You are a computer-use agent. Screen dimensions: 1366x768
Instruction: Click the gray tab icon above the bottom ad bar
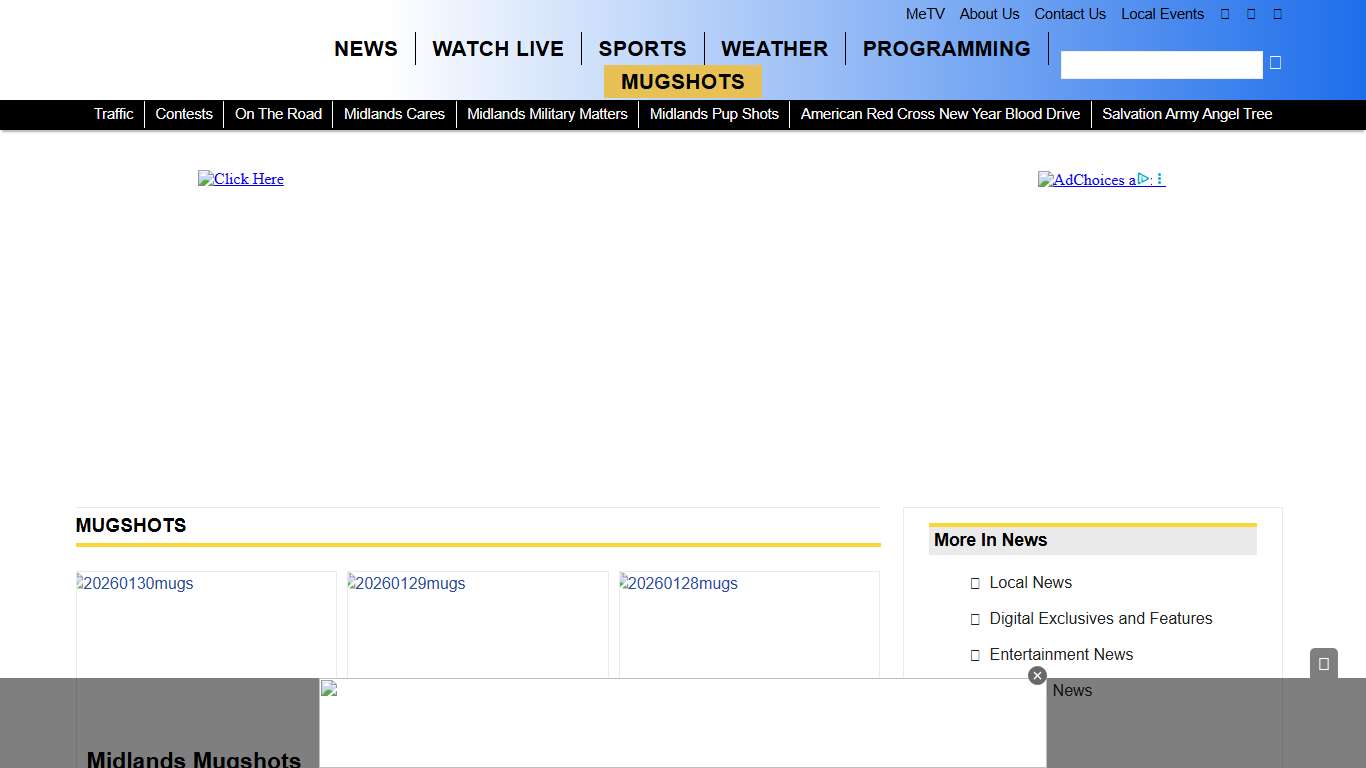pyautogui.click(x=1323, y=664)
